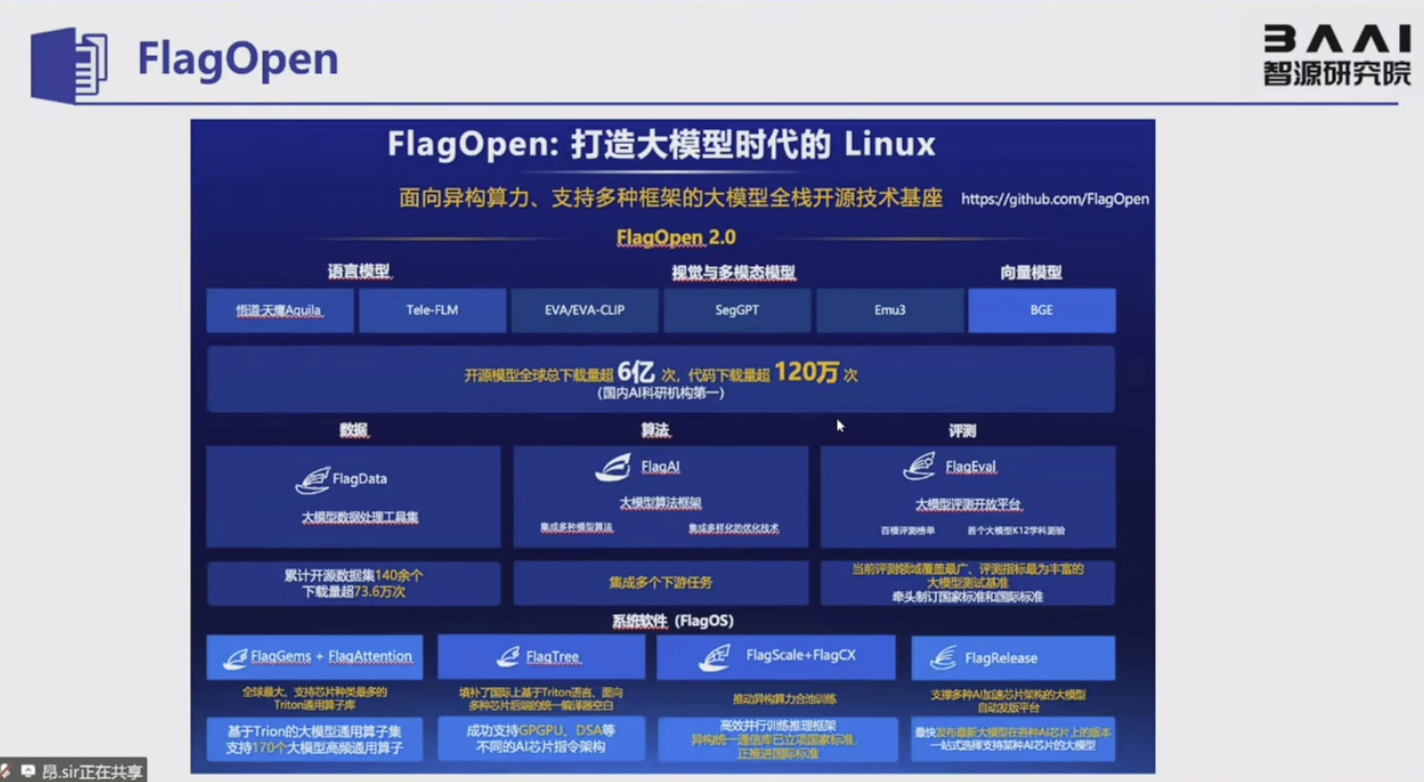The height and width of the screenshot is (782, 1424).
Task: Click the Emu3 model box
Action: 889,310
